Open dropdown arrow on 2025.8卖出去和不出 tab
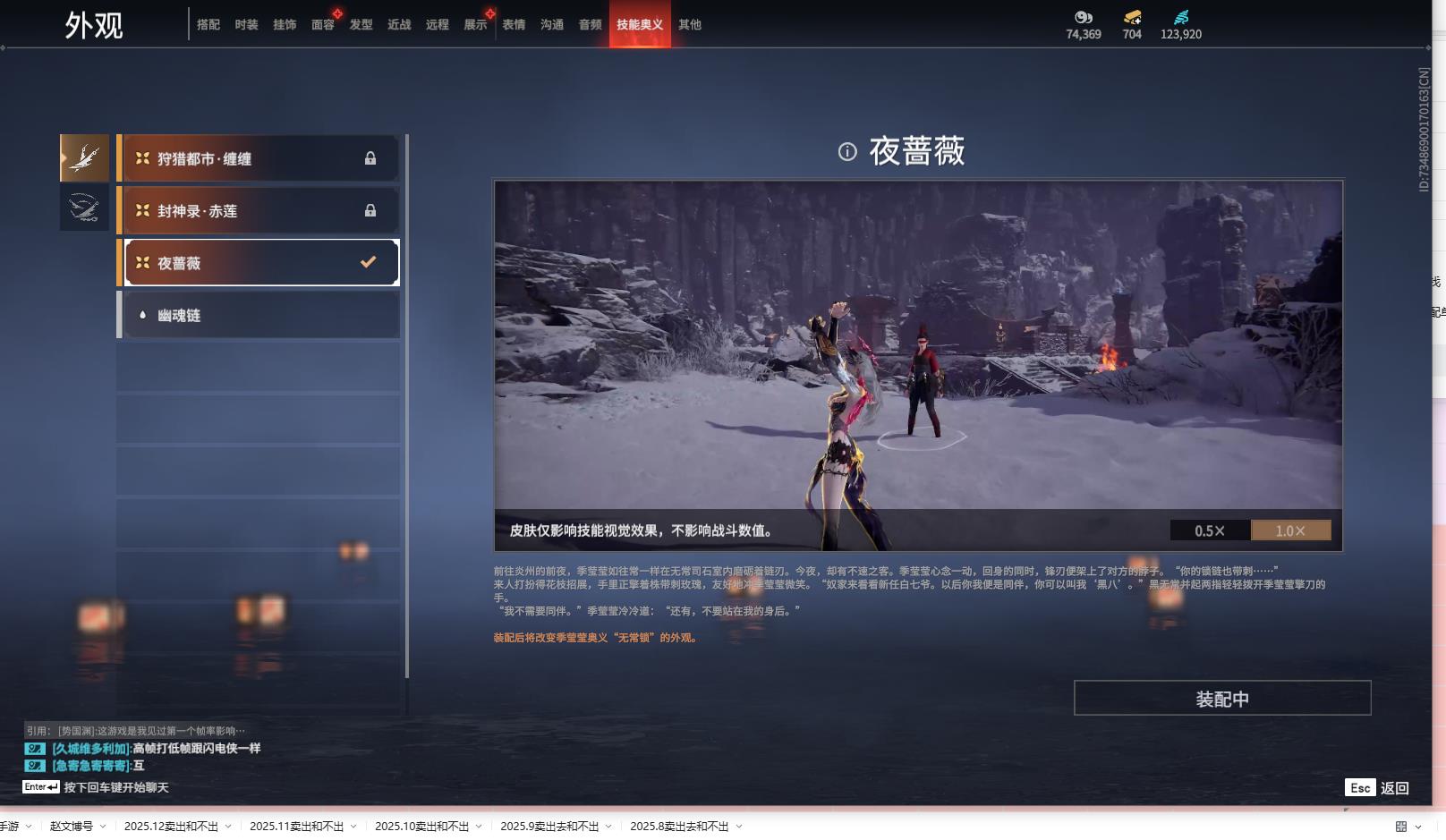This screenshot has height=840, width=1446. [x=739, y=827]
